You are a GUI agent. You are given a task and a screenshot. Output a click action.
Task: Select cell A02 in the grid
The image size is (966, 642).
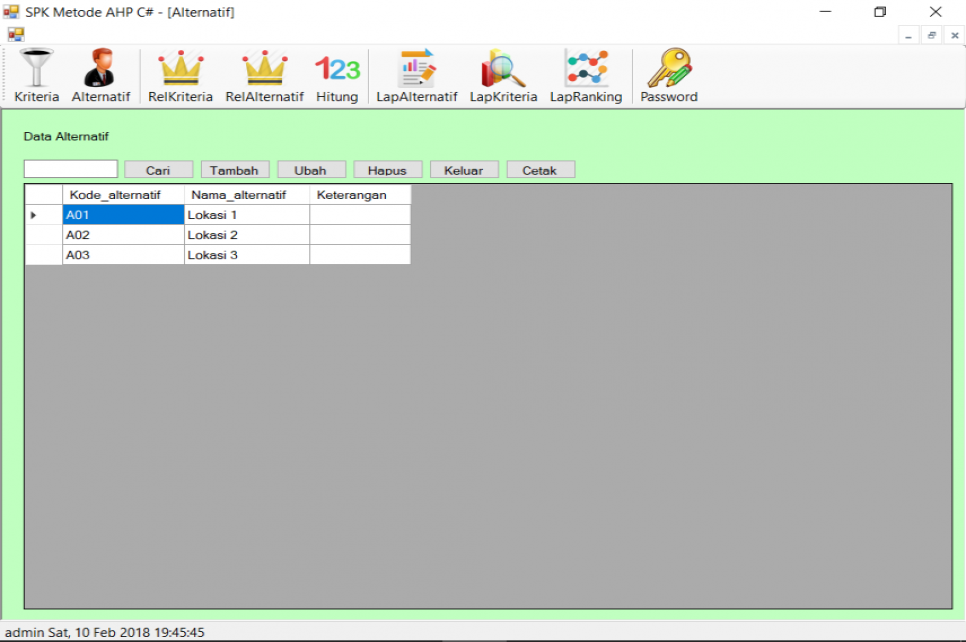click(x=123, y=235)
